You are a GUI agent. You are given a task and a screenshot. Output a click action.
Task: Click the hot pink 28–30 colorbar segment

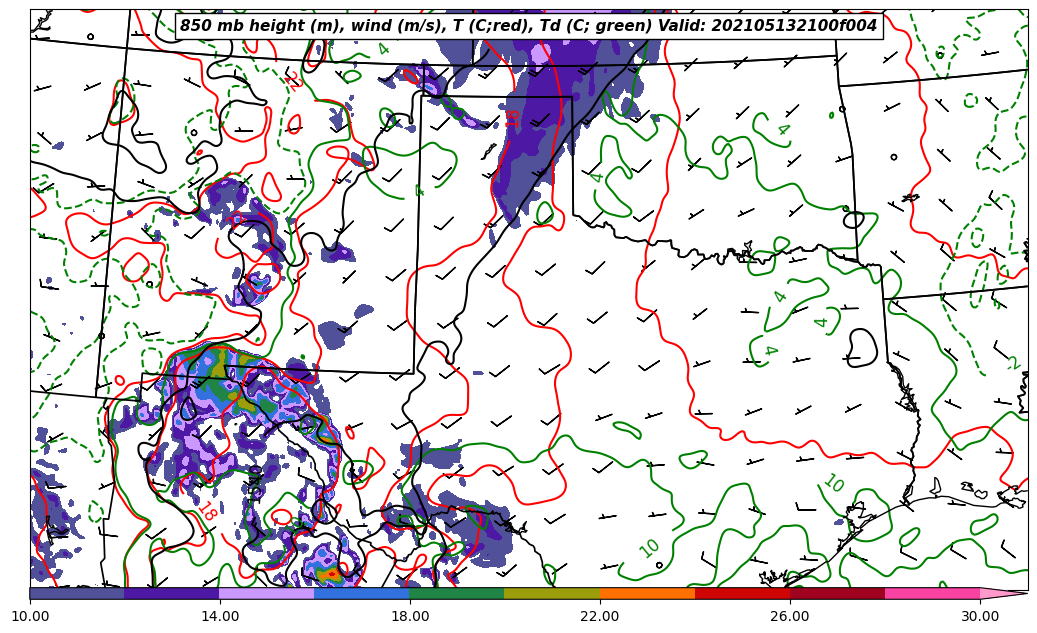click(932, 593)
